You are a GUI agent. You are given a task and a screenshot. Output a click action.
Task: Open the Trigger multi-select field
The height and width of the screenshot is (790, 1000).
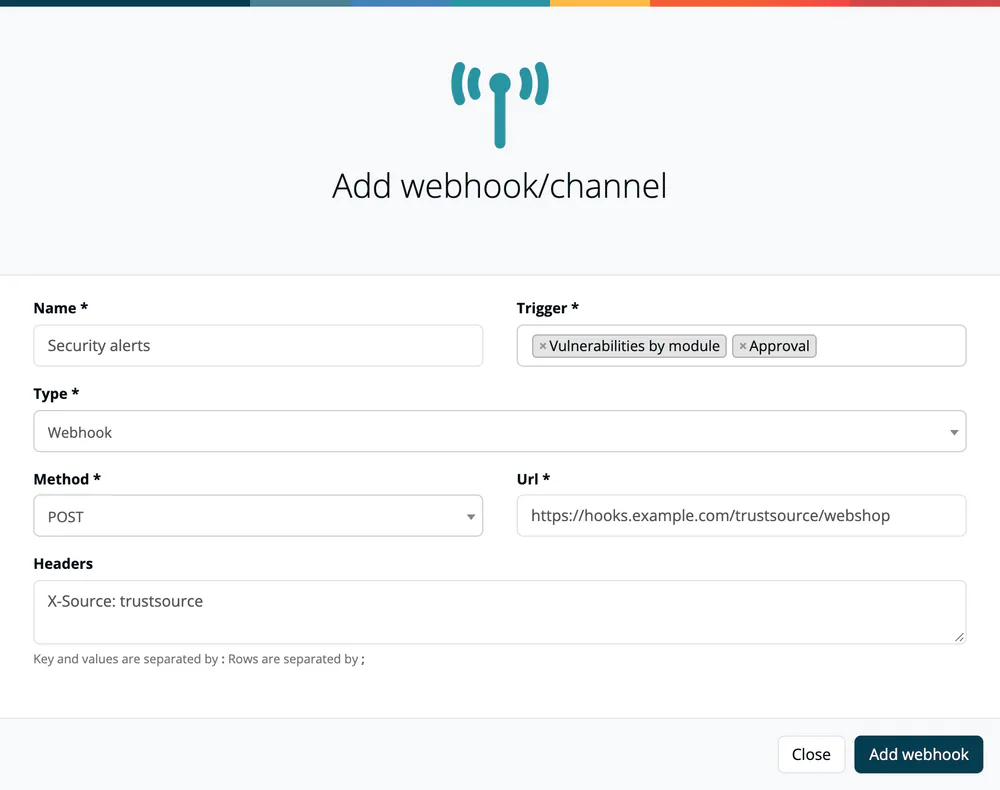coord(741,346)
